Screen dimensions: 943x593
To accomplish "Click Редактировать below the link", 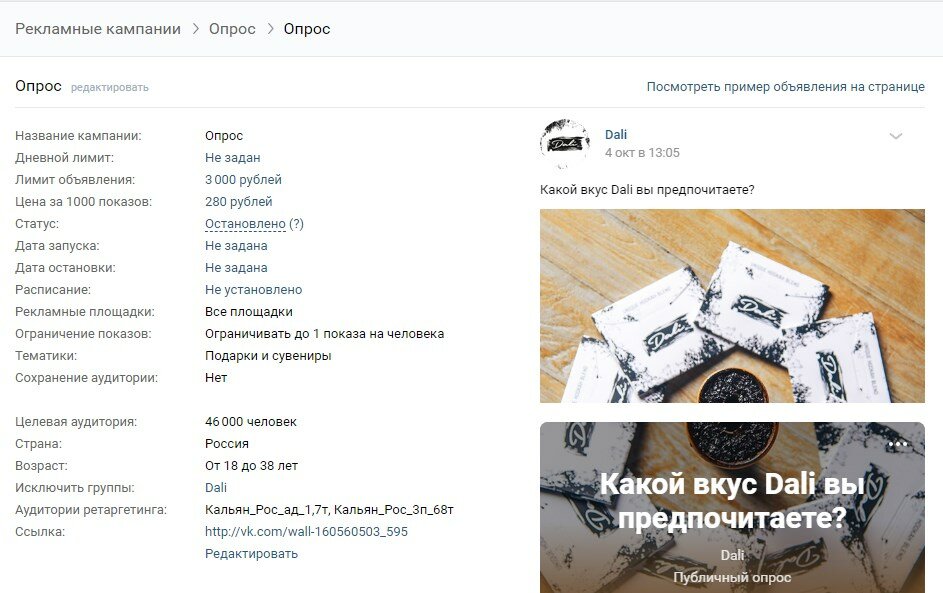I will (251, 554).
